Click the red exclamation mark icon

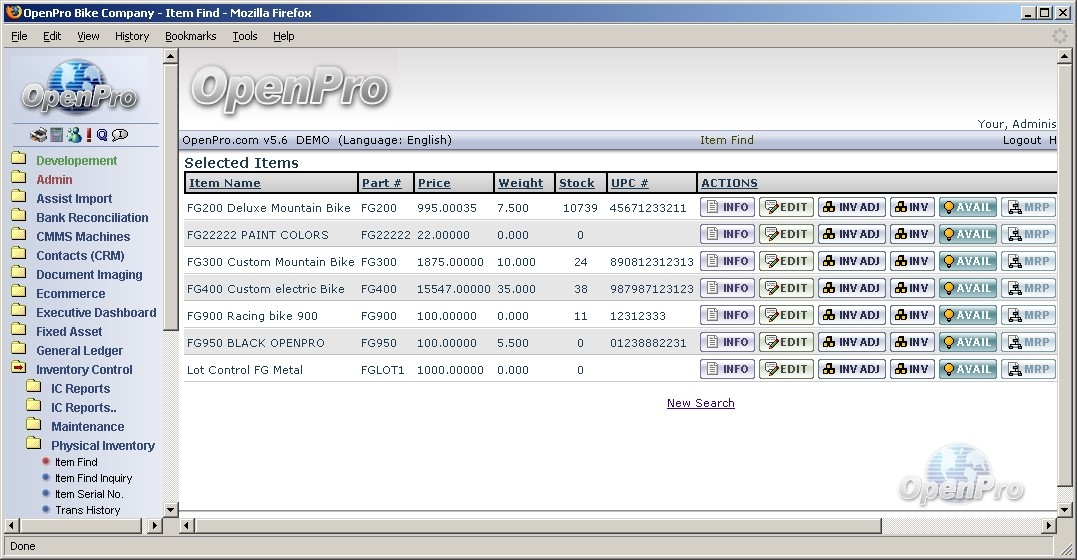pyautogui.click(x=88, y=135)
